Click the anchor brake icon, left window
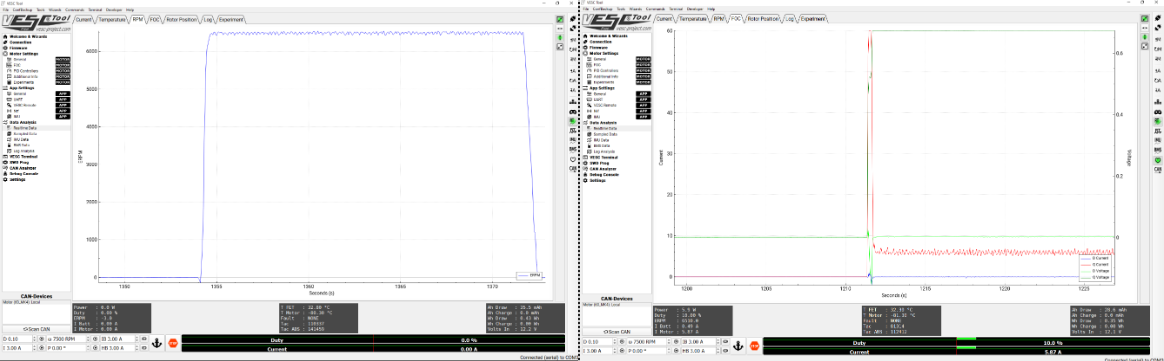Image resolution: width=1164 pixels, height=361 pixels. [156, 343]
